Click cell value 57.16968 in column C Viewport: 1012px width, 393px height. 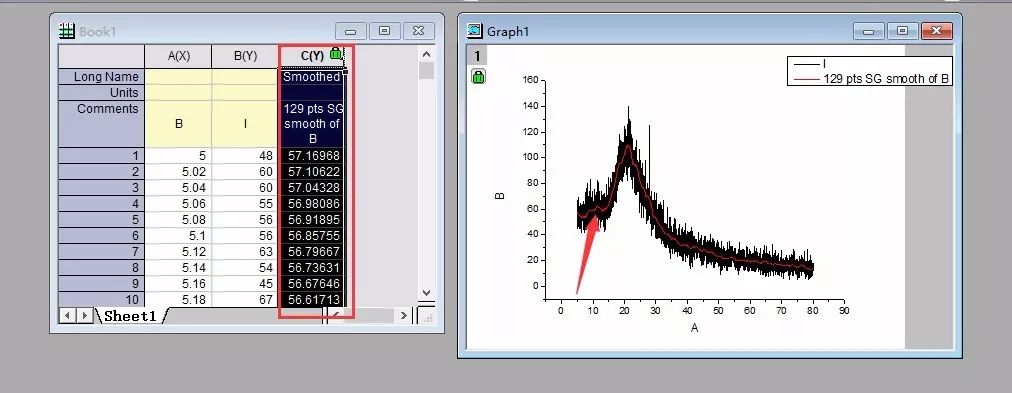pyautogui.click(x=312, y=156)
